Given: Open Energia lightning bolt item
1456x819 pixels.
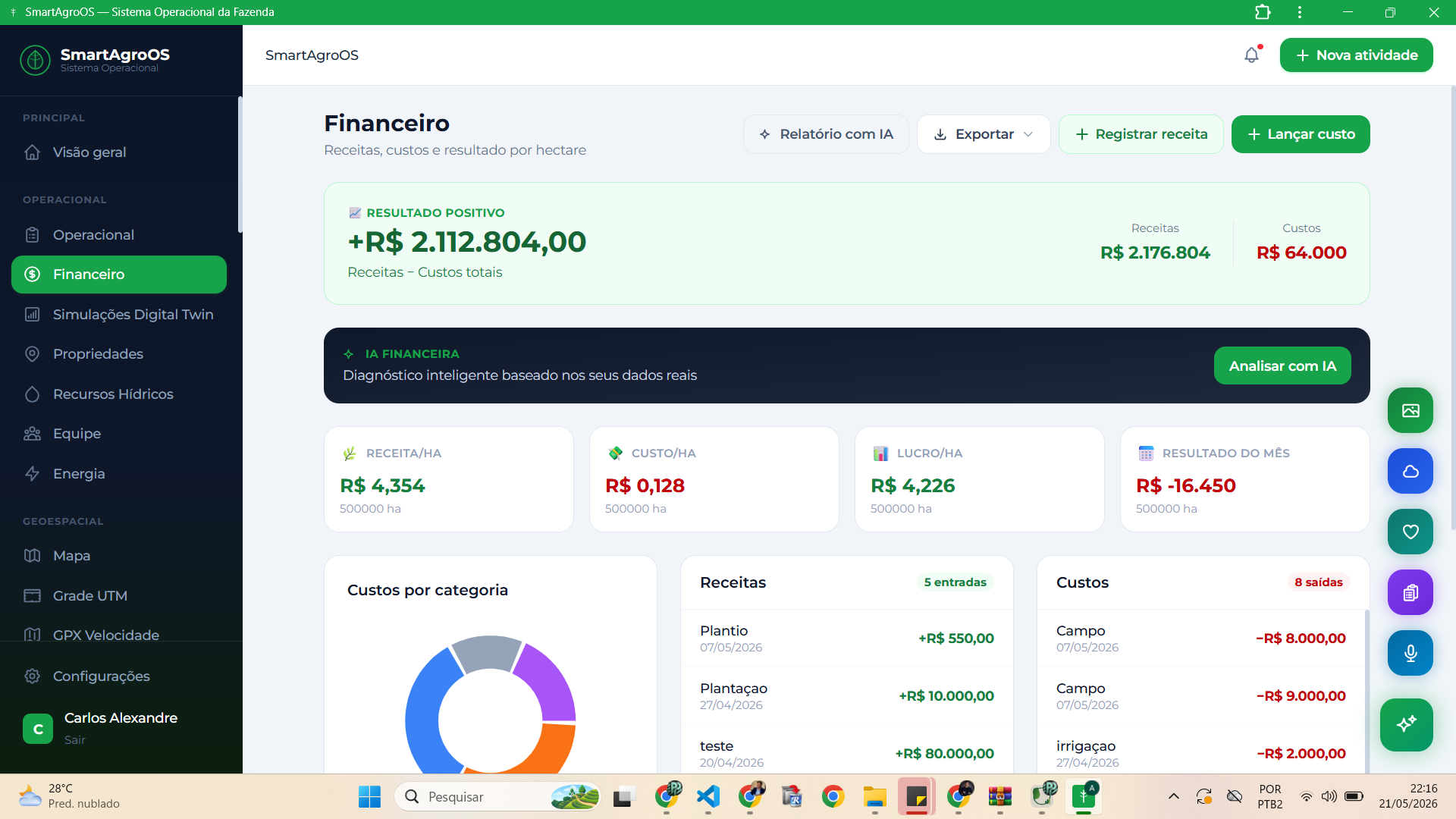Looking at the screenshot, I should 119,473.
